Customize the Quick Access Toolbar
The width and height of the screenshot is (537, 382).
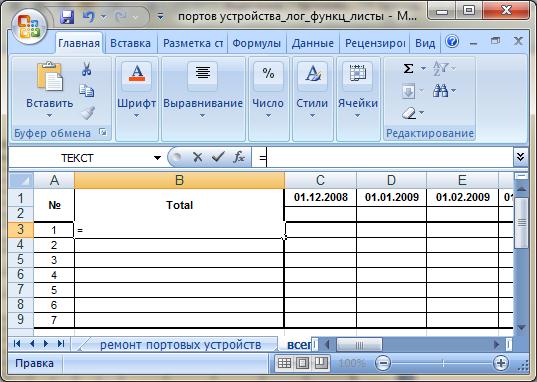[160, 16]
